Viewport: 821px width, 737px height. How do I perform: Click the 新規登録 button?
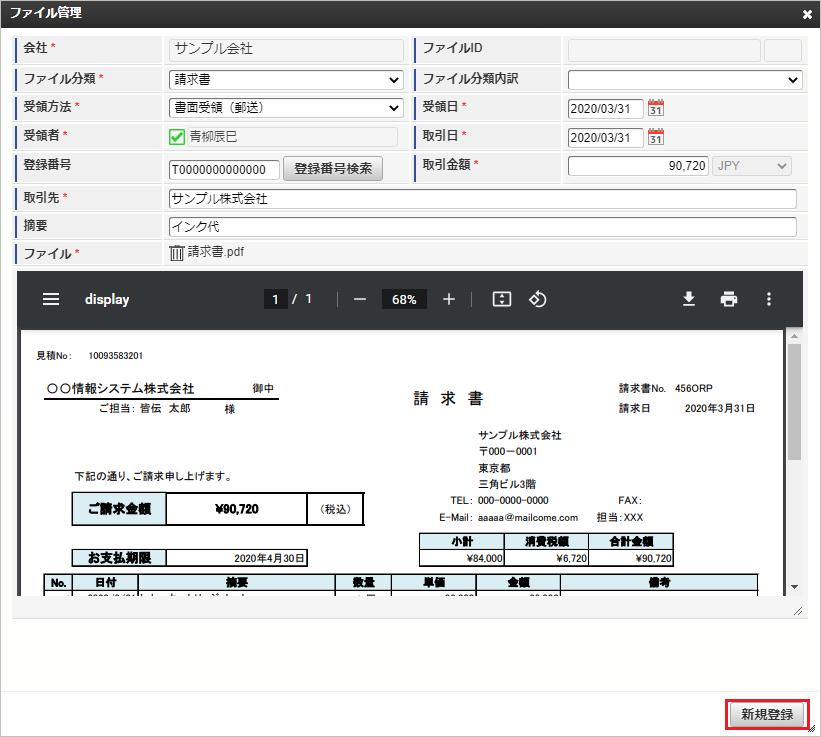[x=766, y=715]
